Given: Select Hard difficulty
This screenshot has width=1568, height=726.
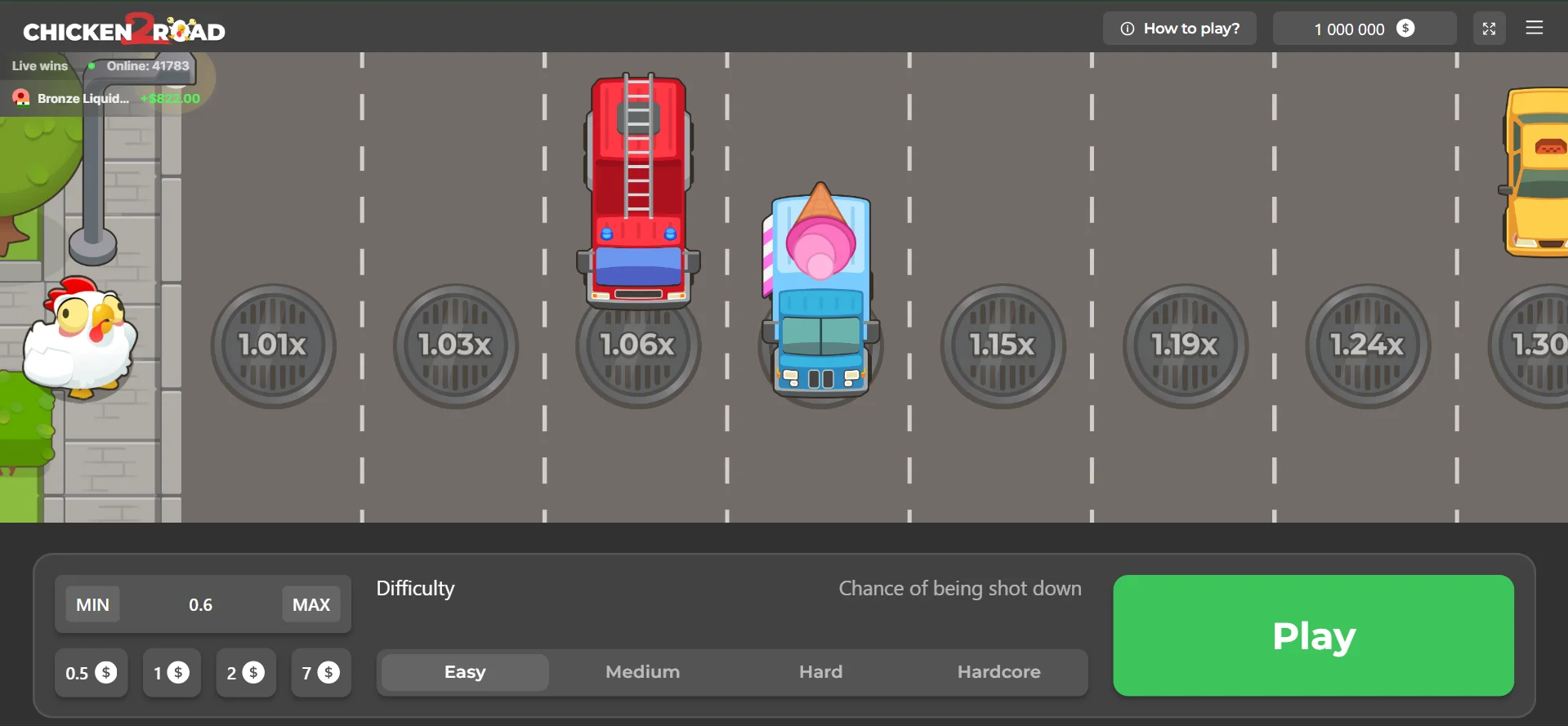Looking at the screenshot, I should [x=821, y=672].
